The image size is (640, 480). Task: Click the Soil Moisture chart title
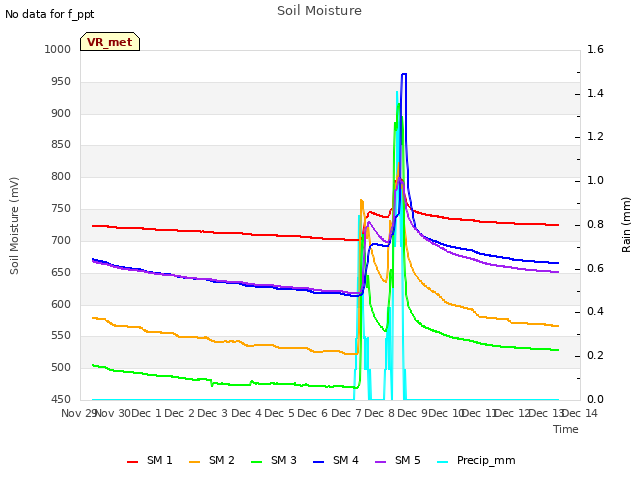tap(319, 11)
